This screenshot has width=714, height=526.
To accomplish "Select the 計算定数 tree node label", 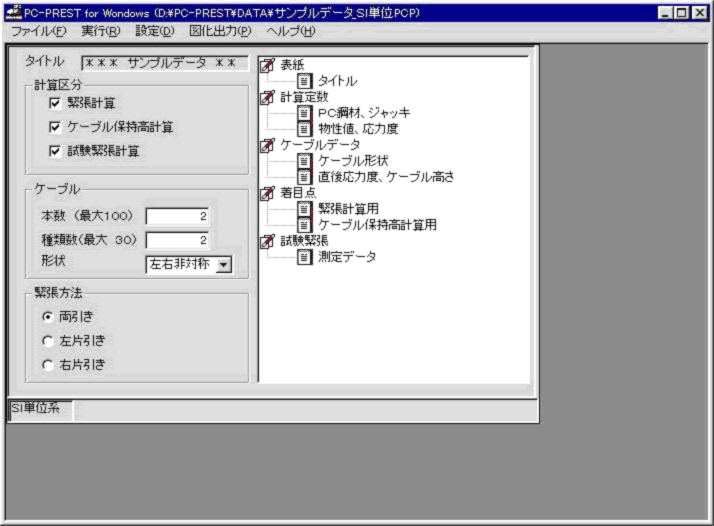I will tap(304, 97).
